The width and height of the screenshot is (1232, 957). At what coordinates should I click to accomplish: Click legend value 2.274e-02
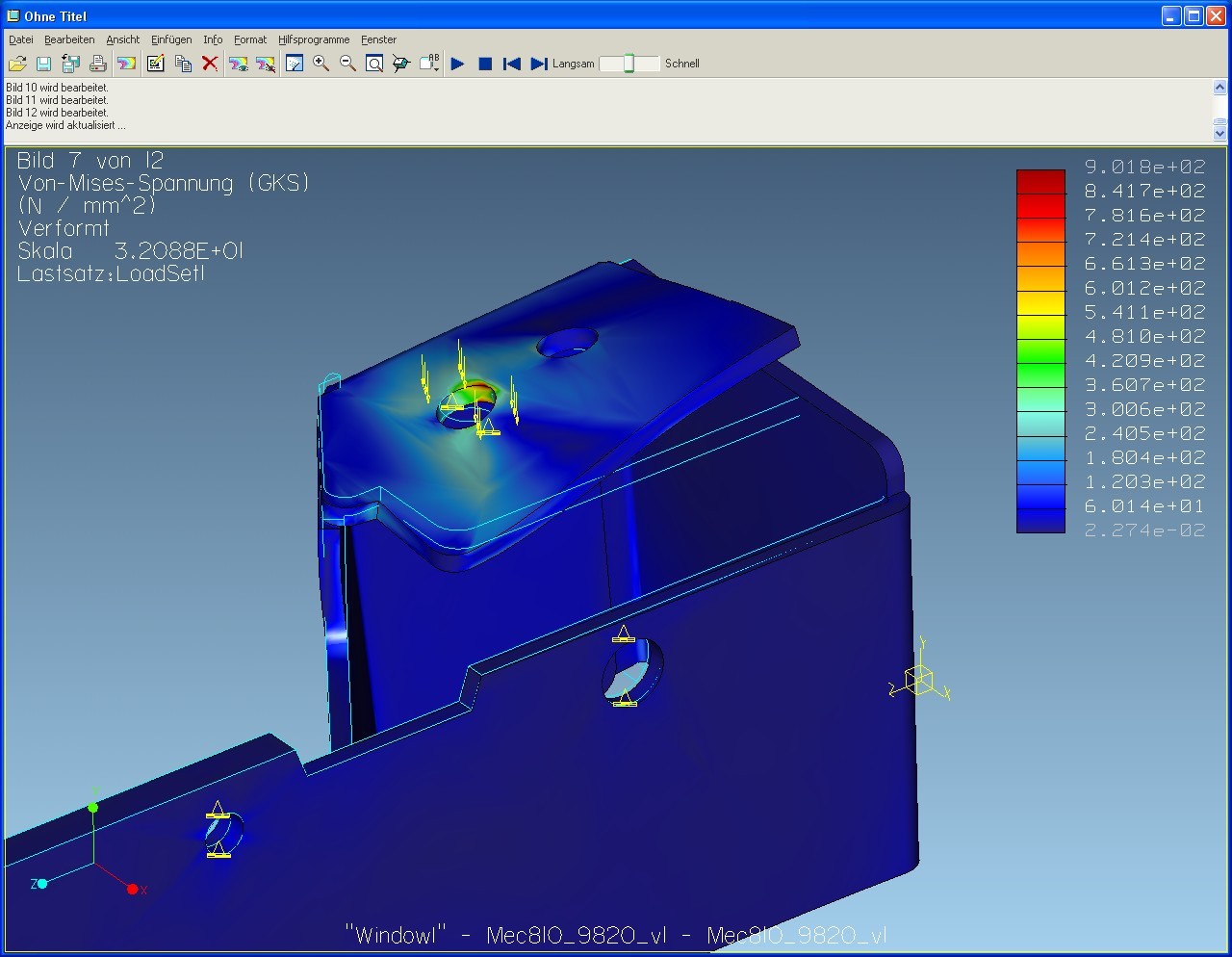1144,530
